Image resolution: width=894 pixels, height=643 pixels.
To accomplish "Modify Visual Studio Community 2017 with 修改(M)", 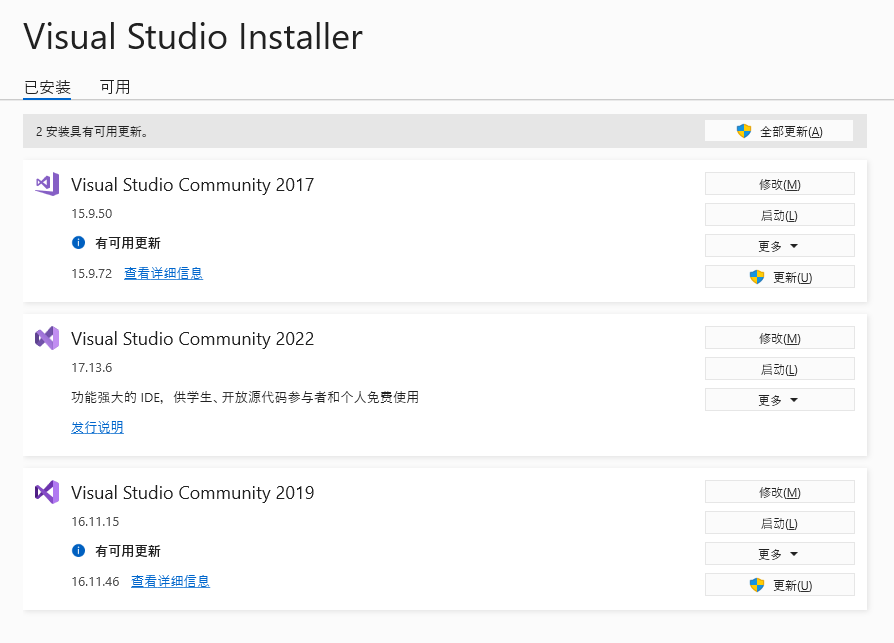I will (x=779, y=184).
